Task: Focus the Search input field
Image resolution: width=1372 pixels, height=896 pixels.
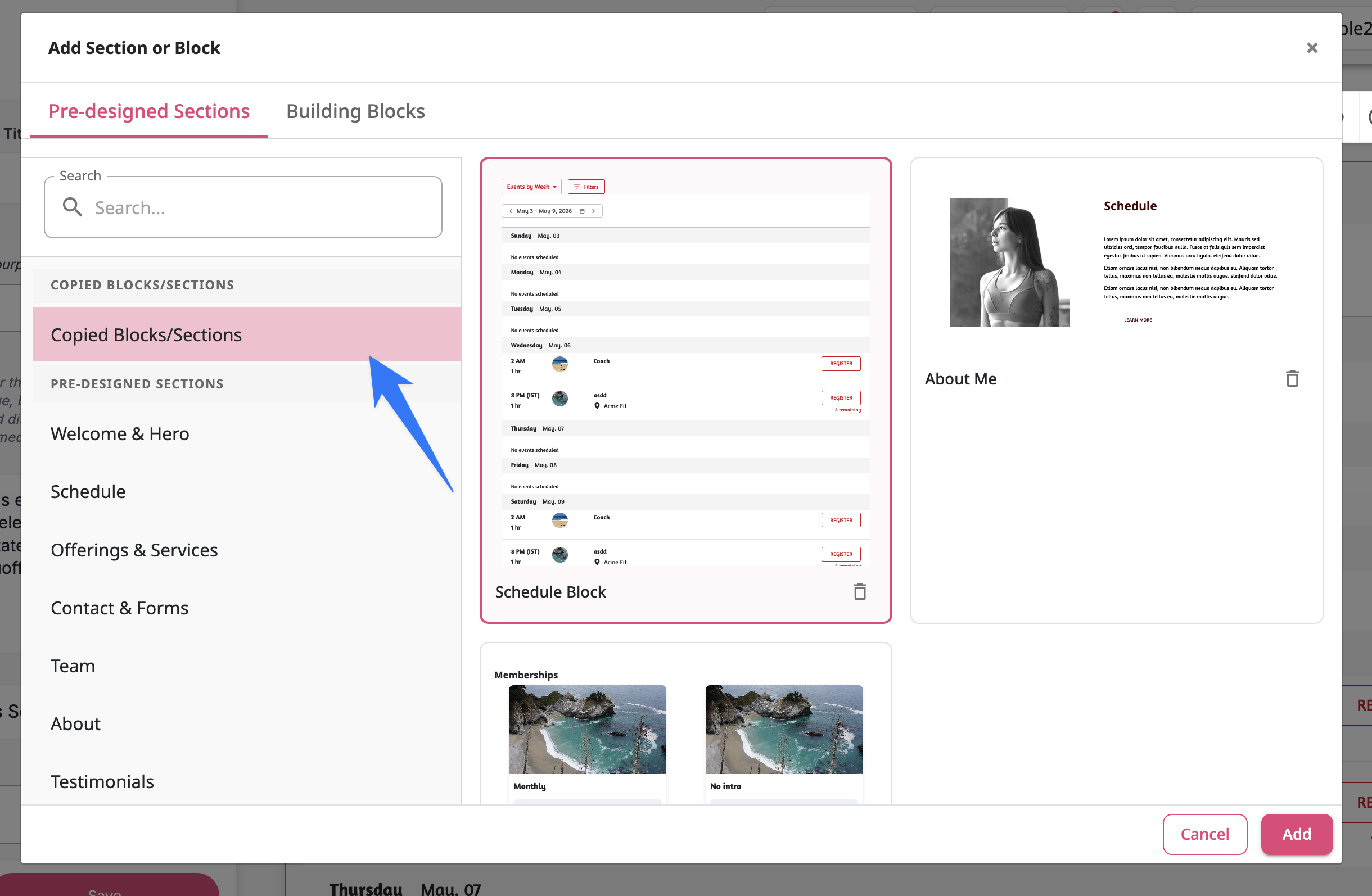Action: (243, 207)
